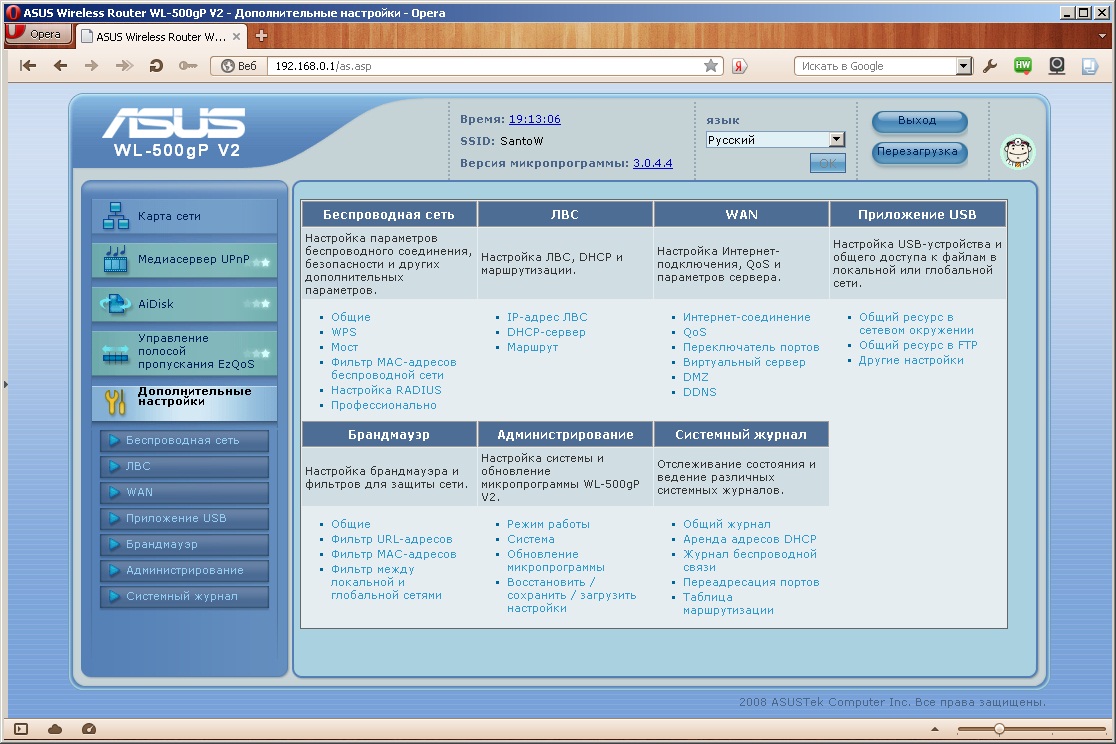Click the Перезагрузка reboot button

(919, 152)
